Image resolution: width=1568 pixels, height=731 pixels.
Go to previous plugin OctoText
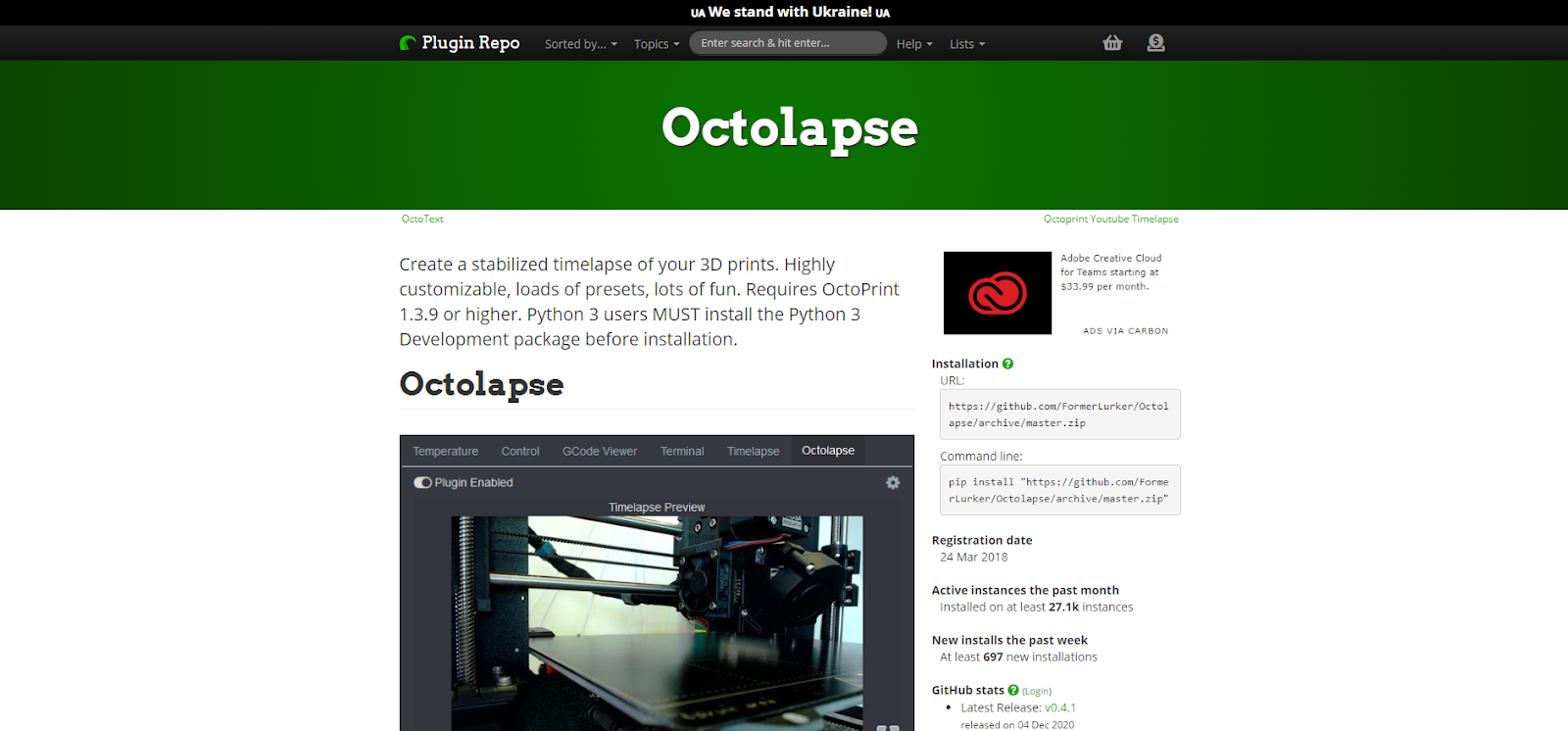pyautogui.click(x=422, y=219)
